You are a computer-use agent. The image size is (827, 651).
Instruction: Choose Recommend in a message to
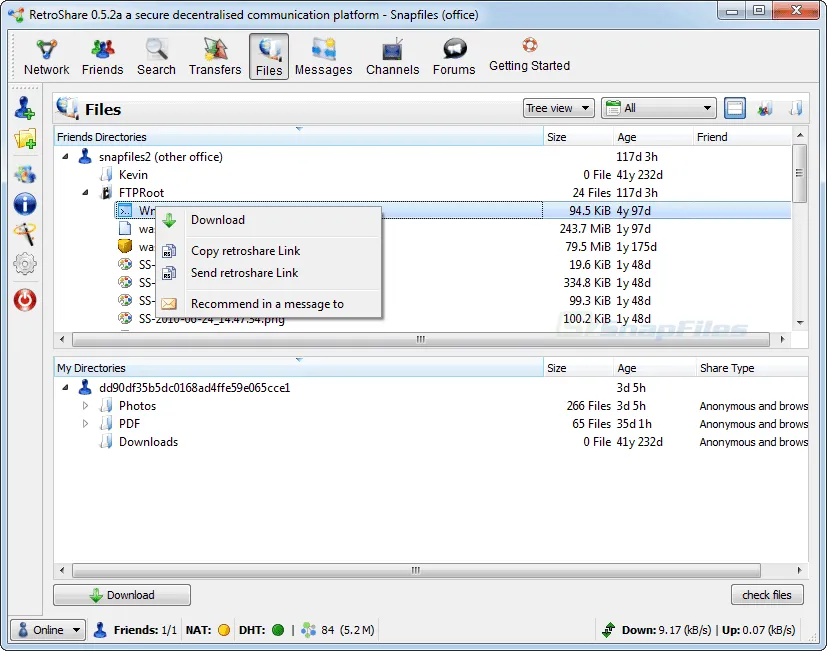point(269,304)
